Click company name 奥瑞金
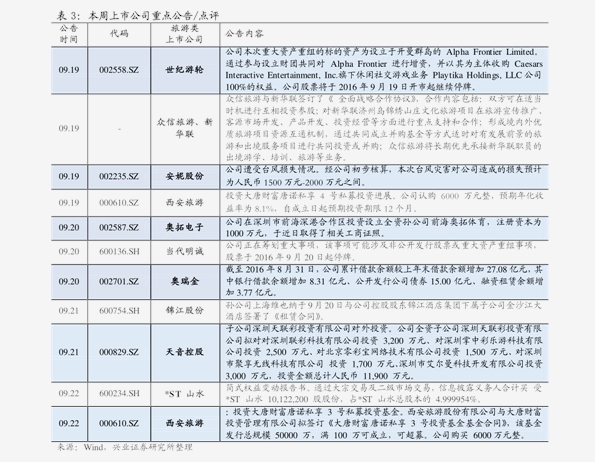The height and width of the screenshot is (462, 595). [x=184, y=281]
